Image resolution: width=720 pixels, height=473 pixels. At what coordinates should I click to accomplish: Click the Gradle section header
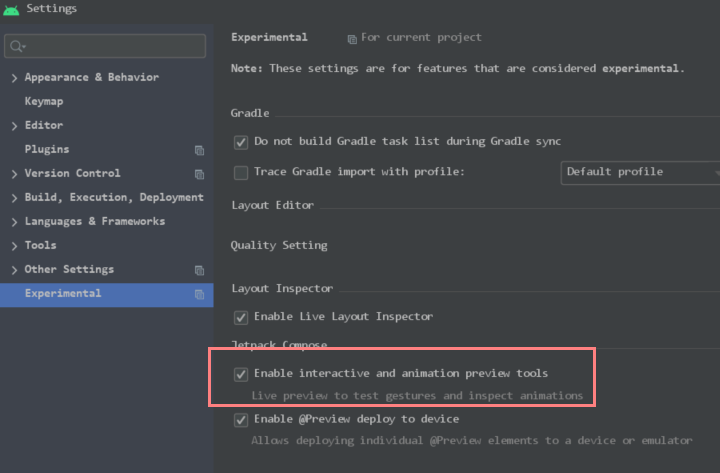coord(250,113)
